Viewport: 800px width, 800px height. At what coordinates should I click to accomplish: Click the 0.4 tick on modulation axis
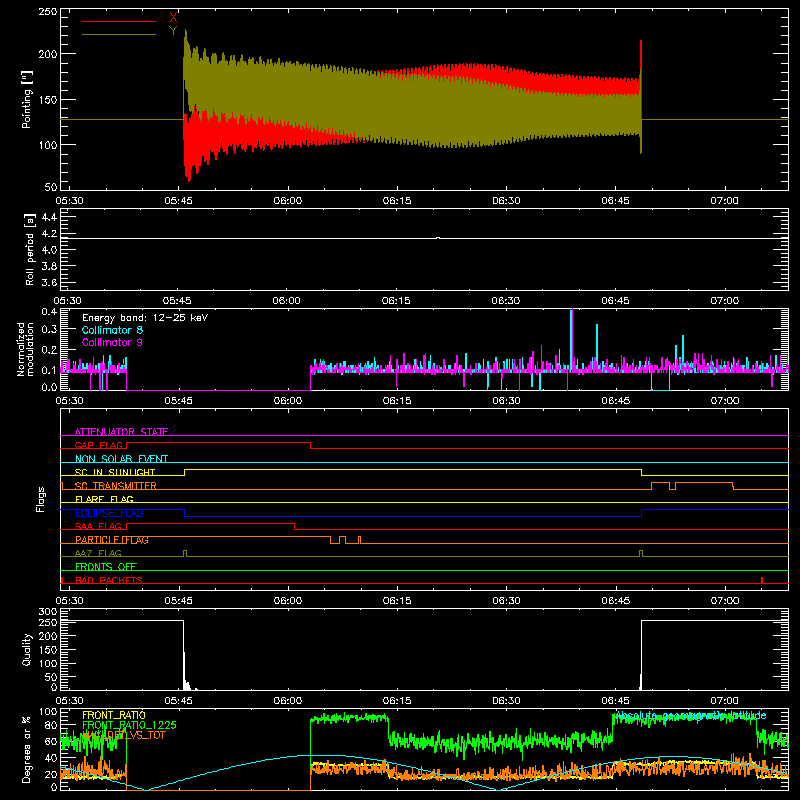[49, 312]
